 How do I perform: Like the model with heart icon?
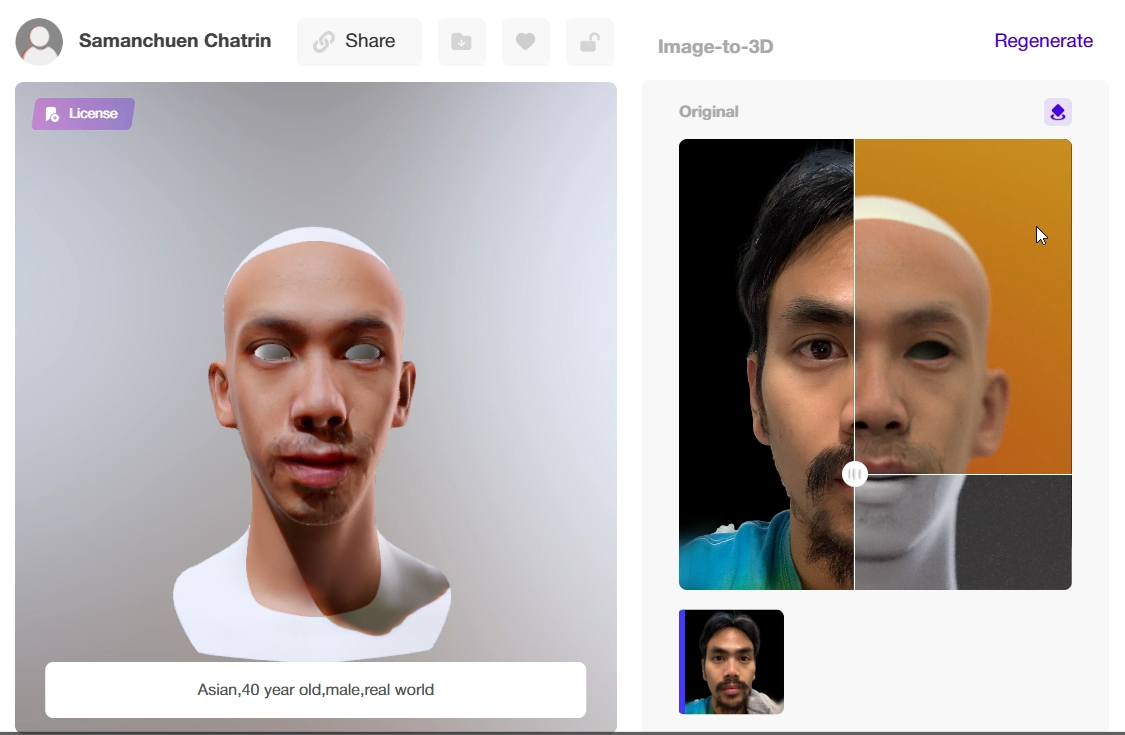[x=525, y=42]
